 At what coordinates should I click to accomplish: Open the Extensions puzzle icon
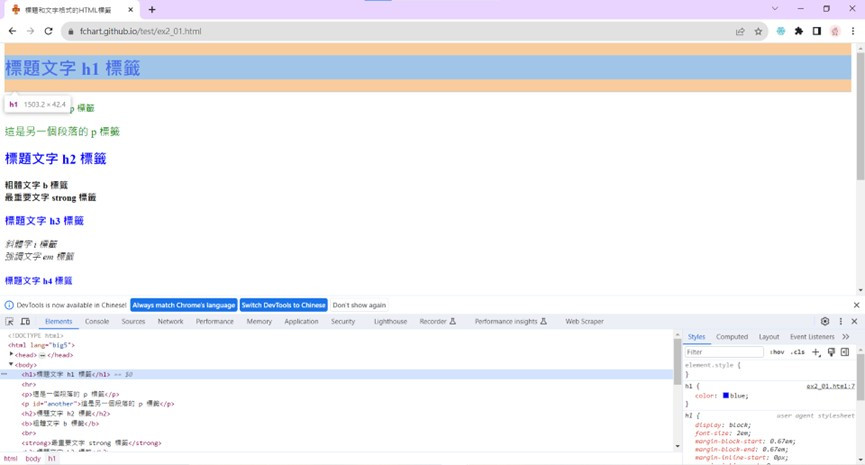pos(799,31)
